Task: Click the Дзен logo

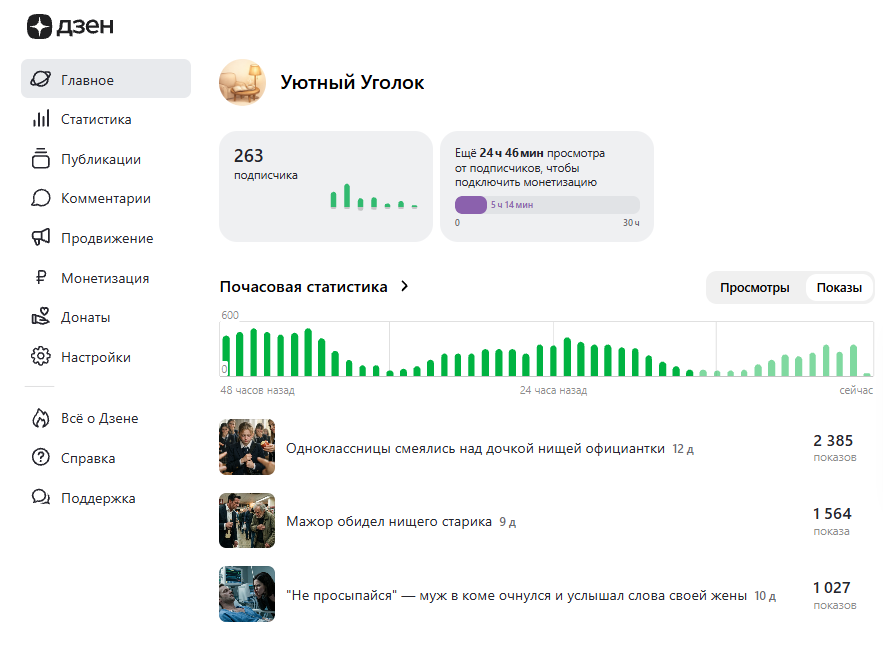Action: (x=70, y=27)
